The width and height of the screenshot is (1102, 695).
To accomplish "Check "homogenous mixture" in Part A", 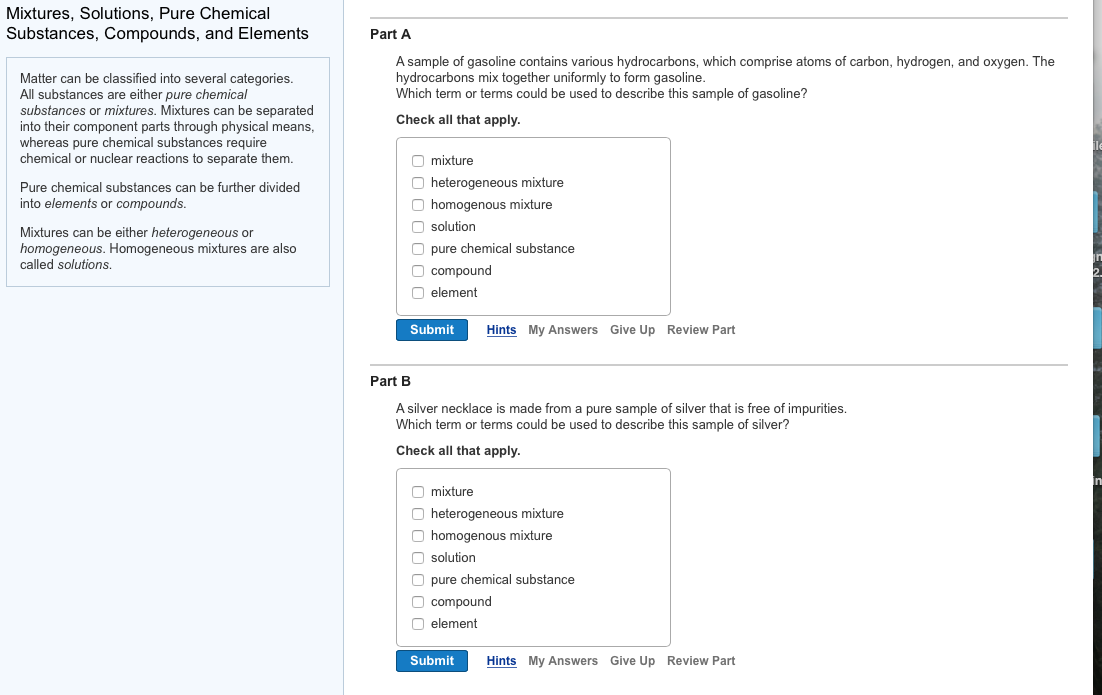I will [x=417, y=204].
